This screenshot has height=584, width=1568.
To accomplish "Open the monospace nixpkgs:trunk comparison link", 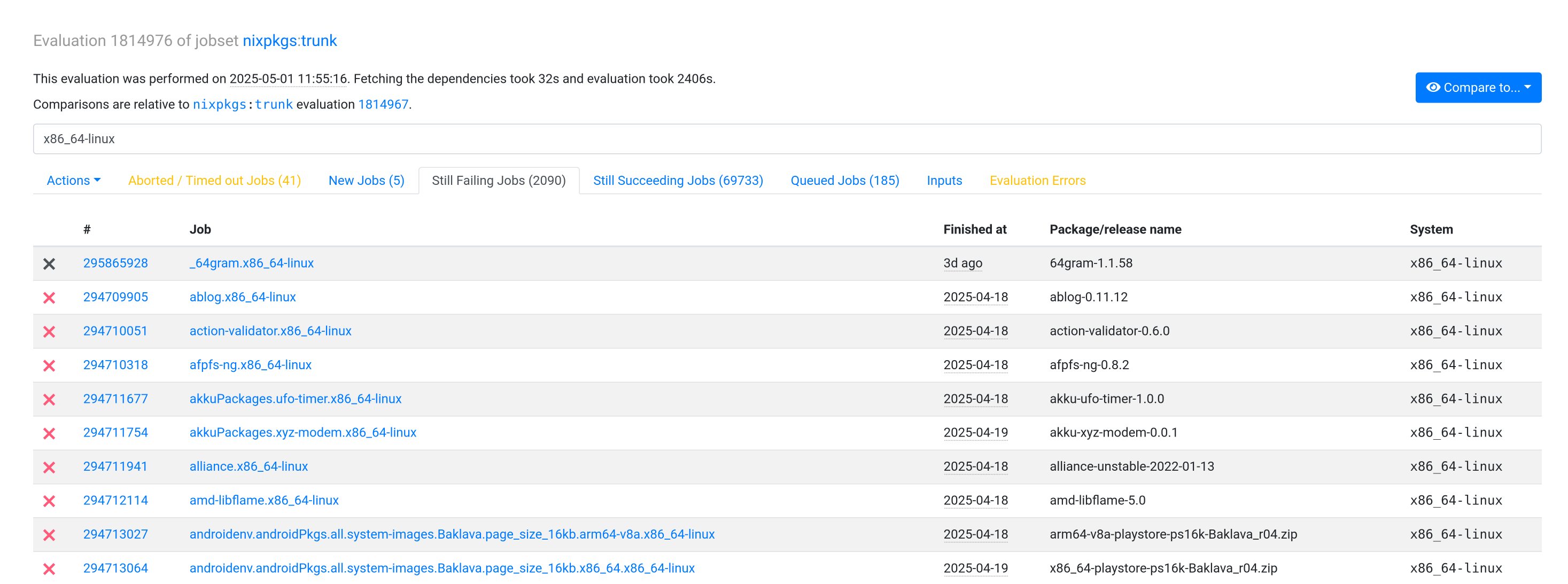I will [x=243, y=105].
